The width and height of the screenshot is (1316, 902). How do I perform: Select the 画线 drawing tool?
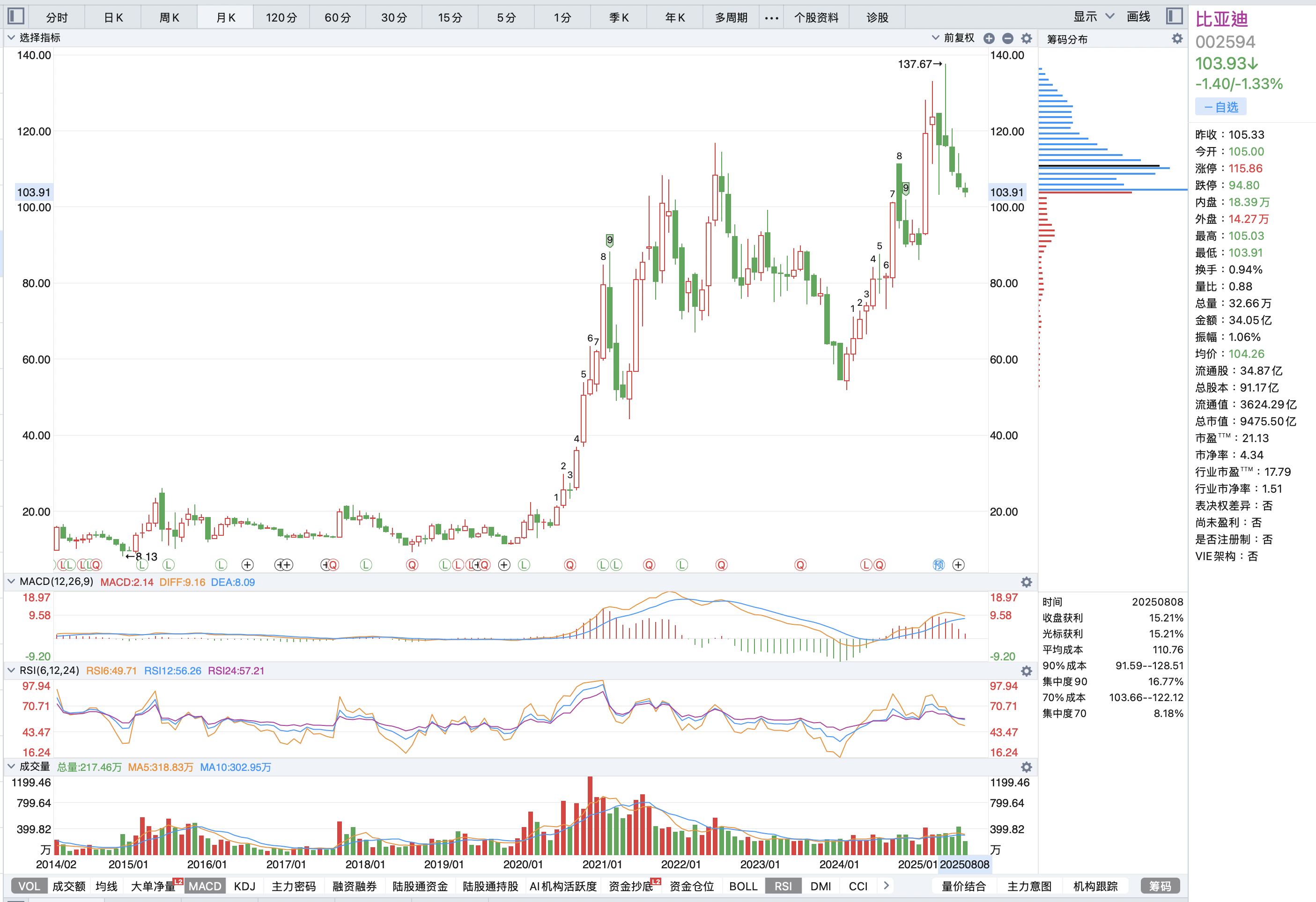(x=1140, y=16)
